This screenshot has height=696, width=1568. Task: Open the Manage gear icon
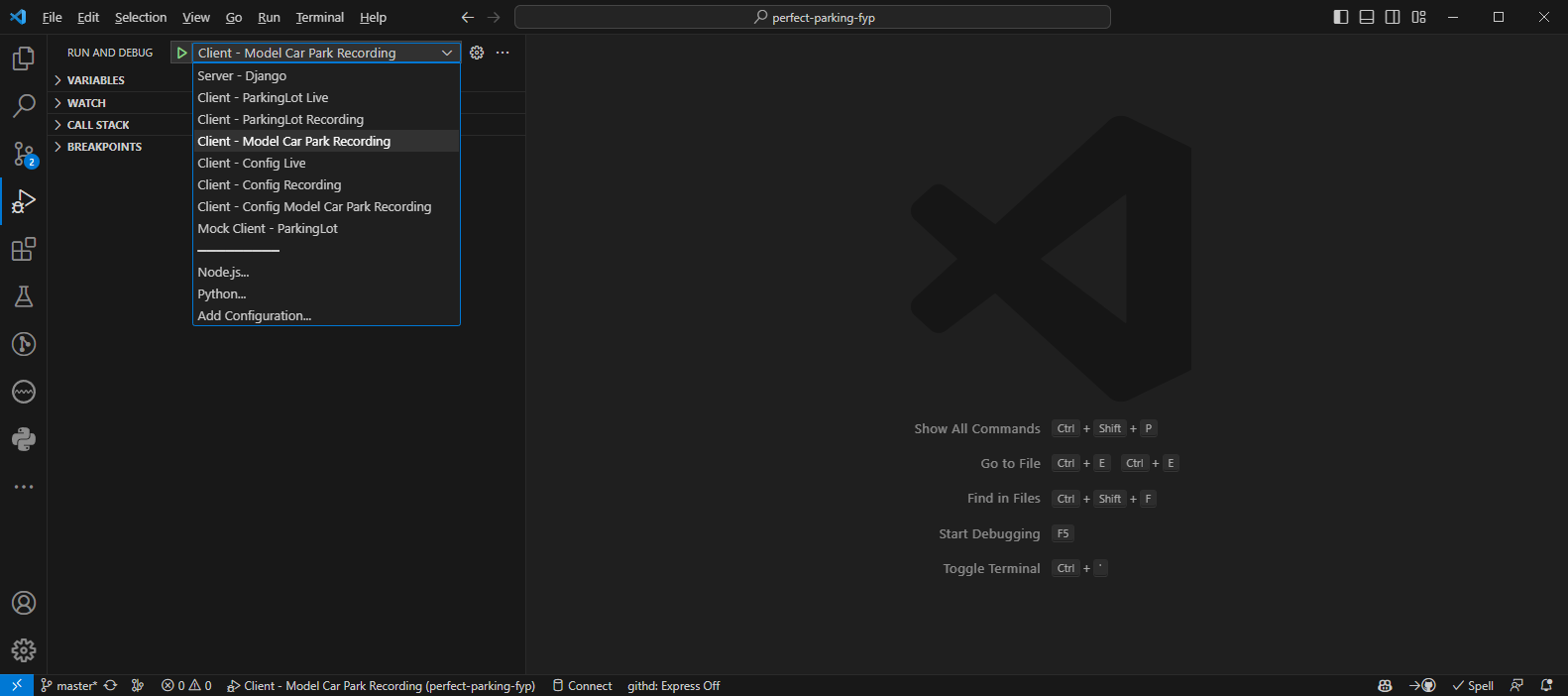(x=24, y=650)
